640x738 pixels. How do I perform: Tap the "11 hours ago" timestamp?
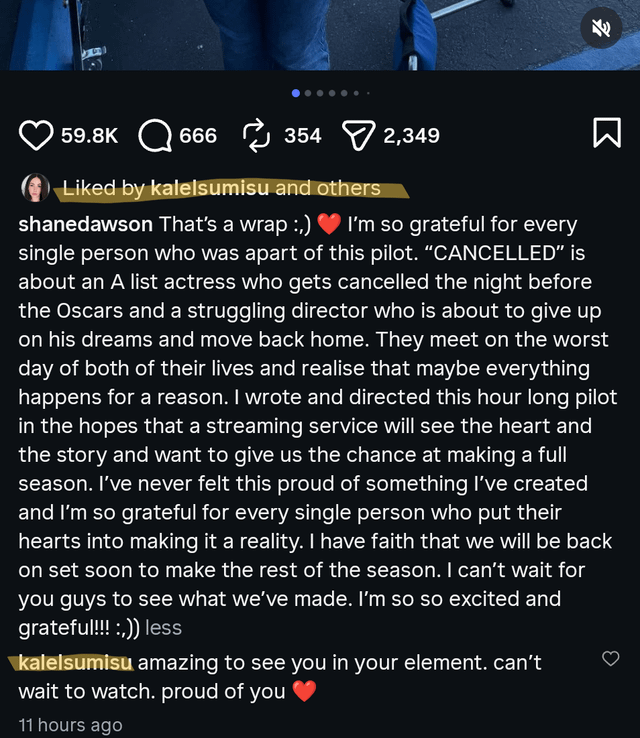tap(70, 725)
